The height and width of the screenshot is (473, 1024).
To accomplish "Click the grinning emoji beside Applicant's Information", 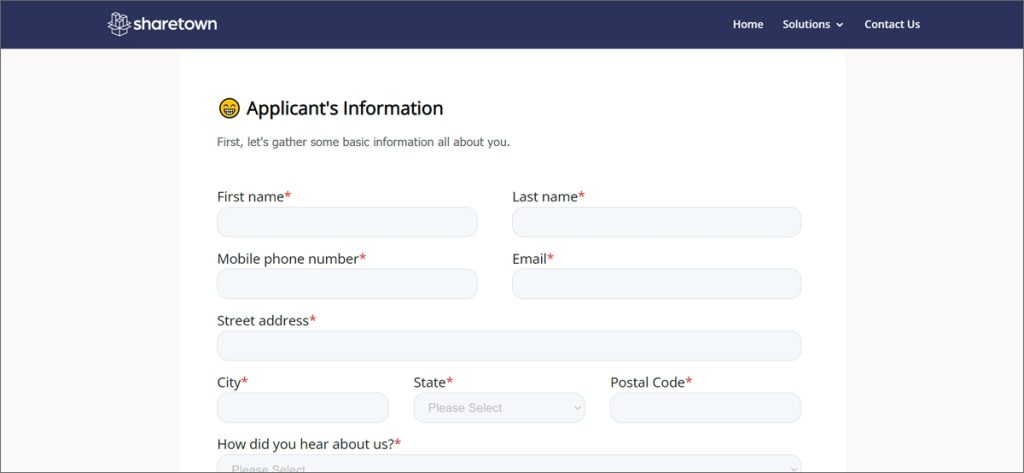I will (229, 108).
